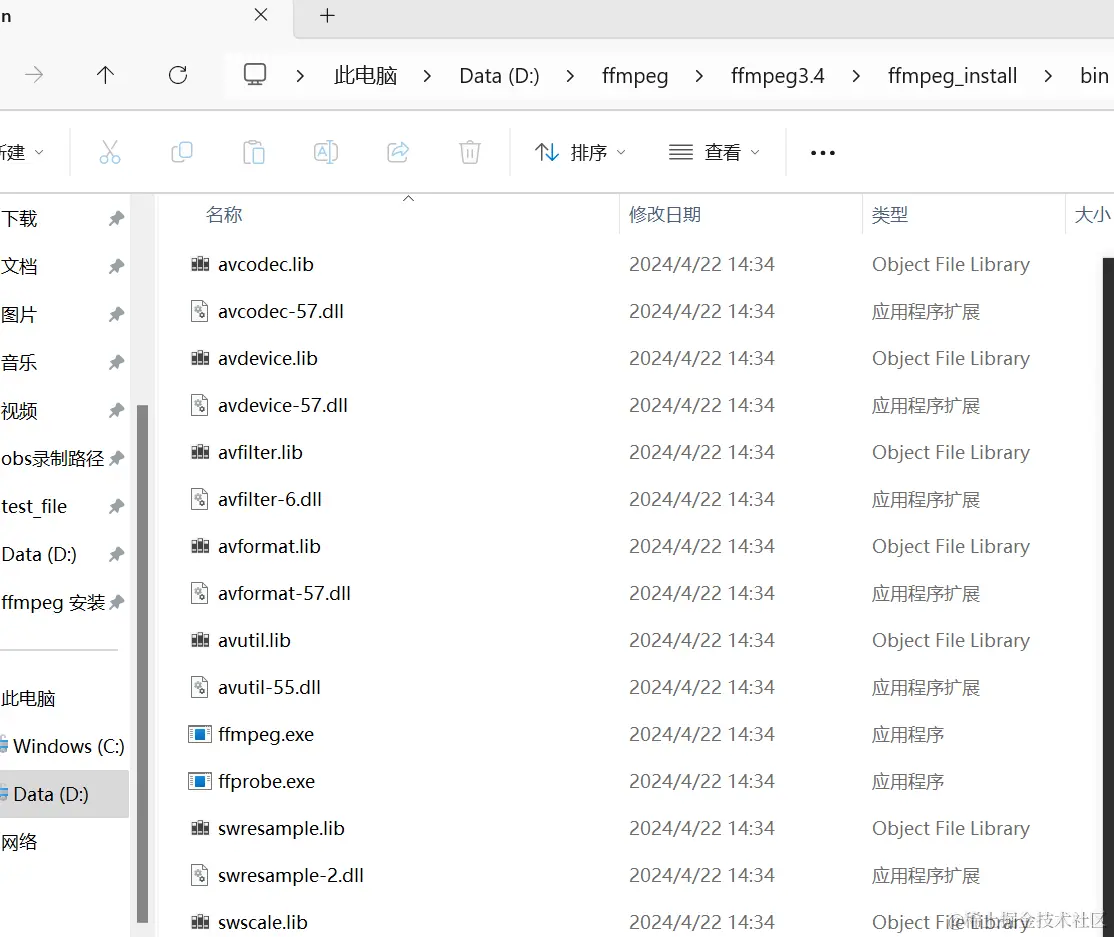This screenshot has width=1114, height=937.
Task: Sort by 大小 column header
Action: 1093,215
